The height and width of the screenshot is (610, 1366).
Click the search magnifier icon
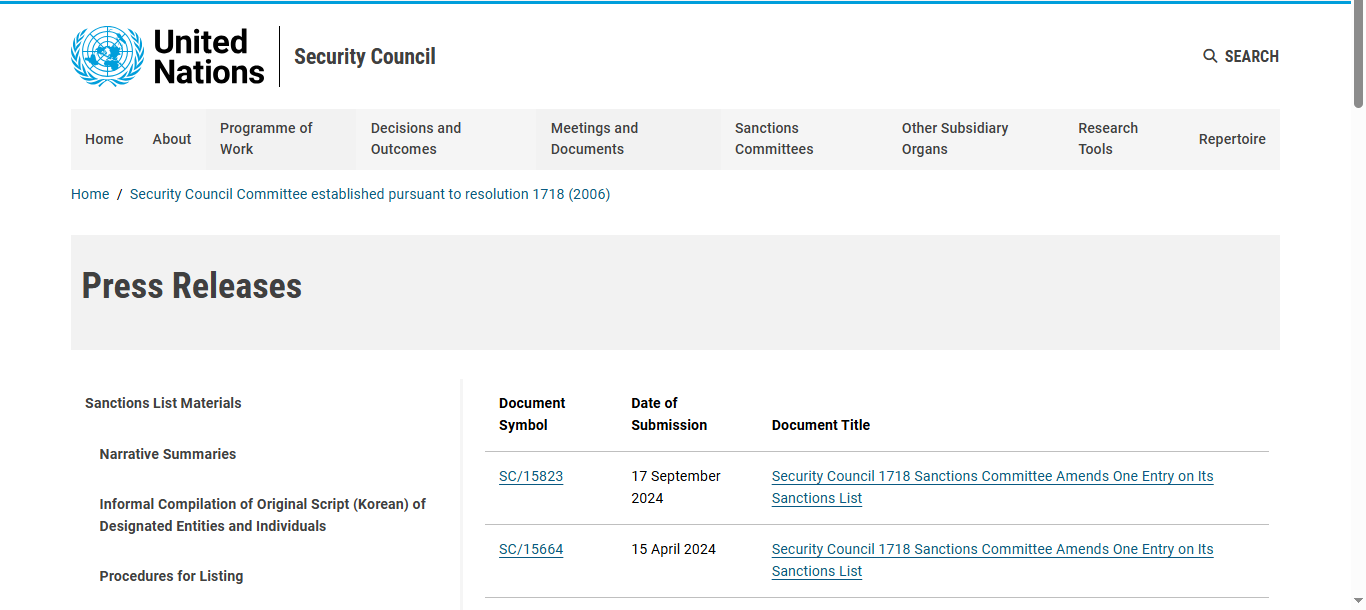tap(1210, 56)
